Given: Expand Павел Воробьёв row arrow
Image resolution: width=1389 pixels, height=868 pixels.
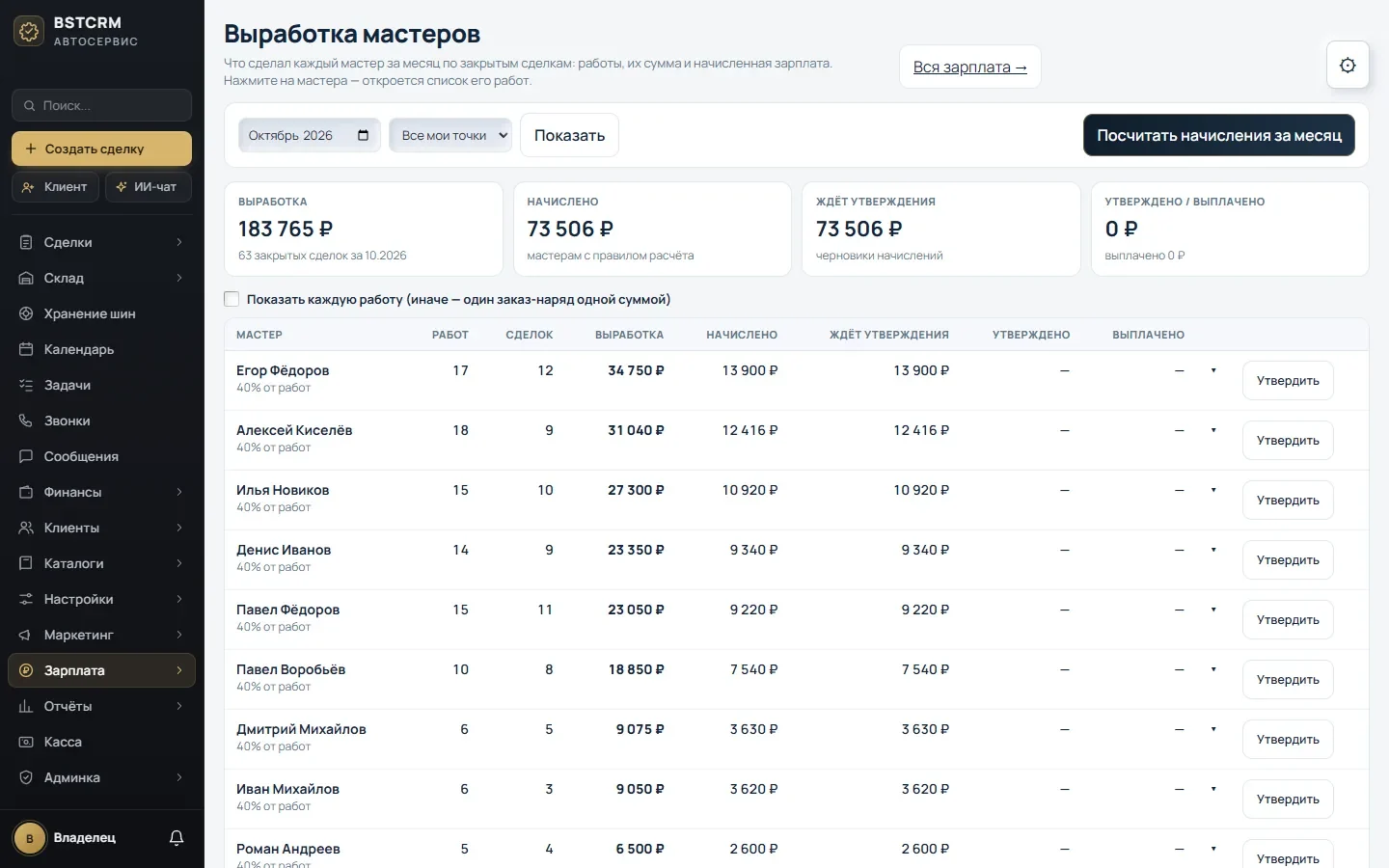Looking at the screenshot, I should click(x=1213, y=669).
